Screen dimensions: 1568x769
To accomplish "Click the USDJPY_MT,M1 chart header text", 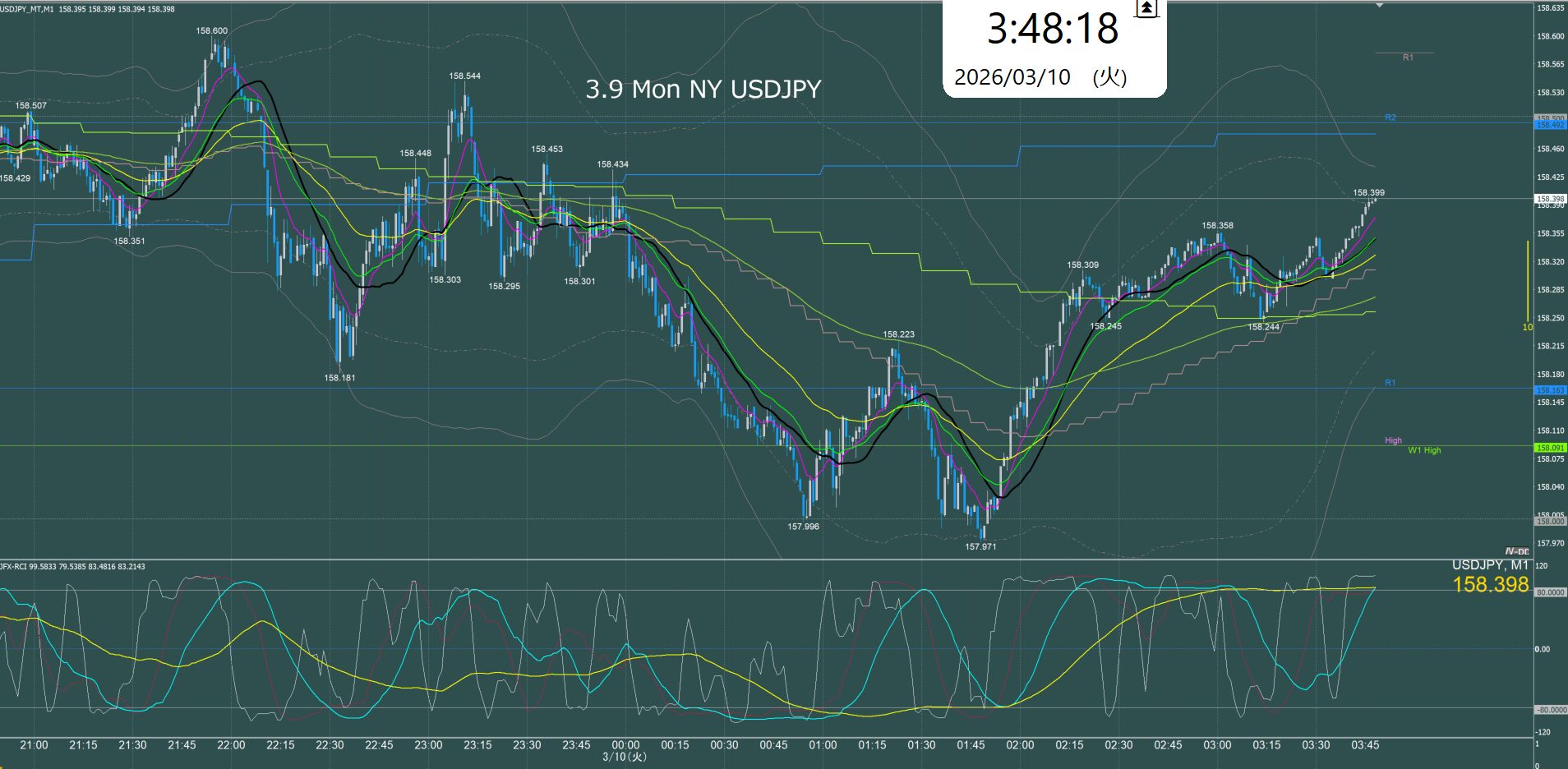I will point(27,9).
